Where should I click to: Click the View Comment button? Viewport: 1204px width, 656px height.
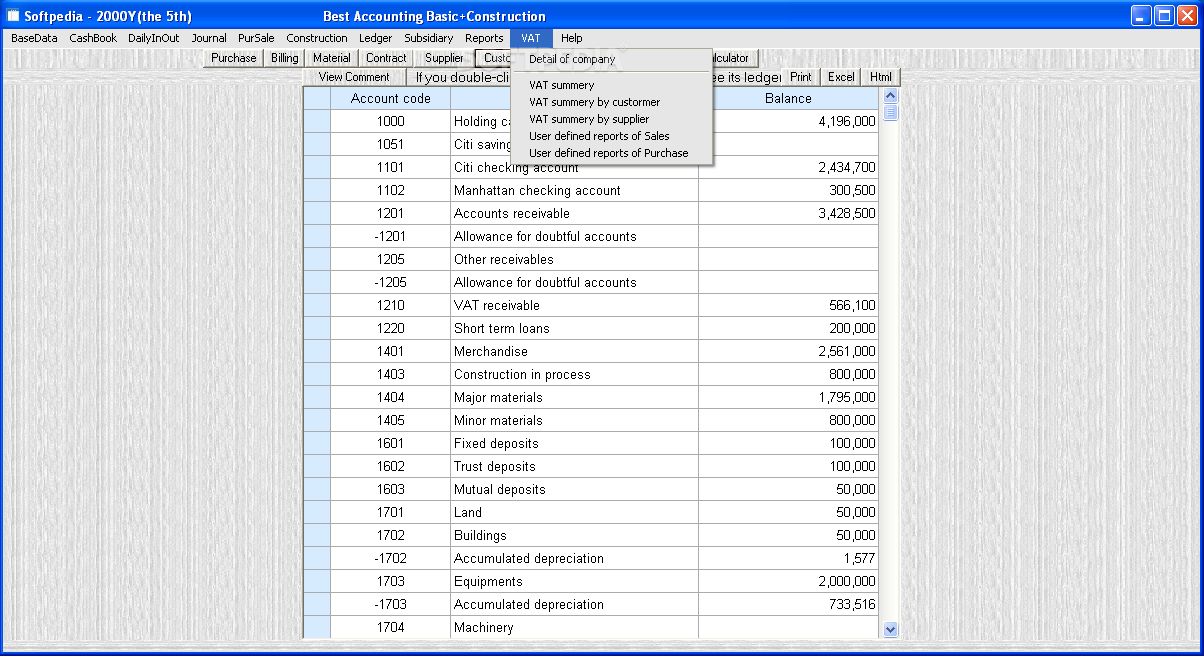354,77
